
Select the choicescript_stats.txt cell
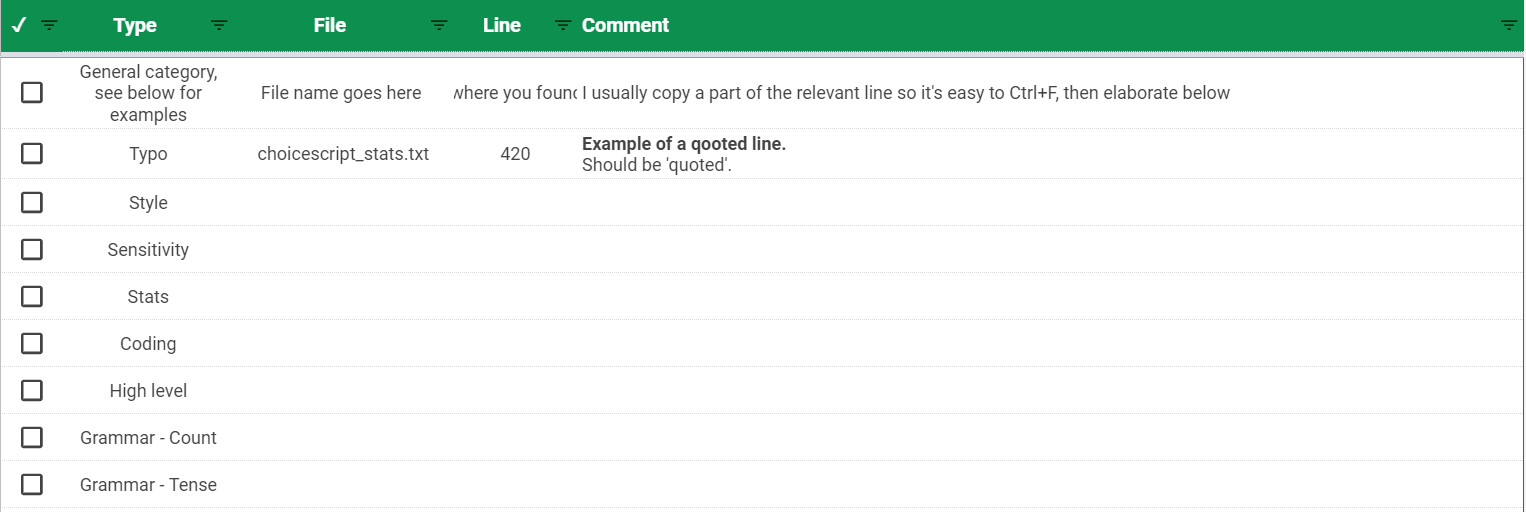point(343,154)
